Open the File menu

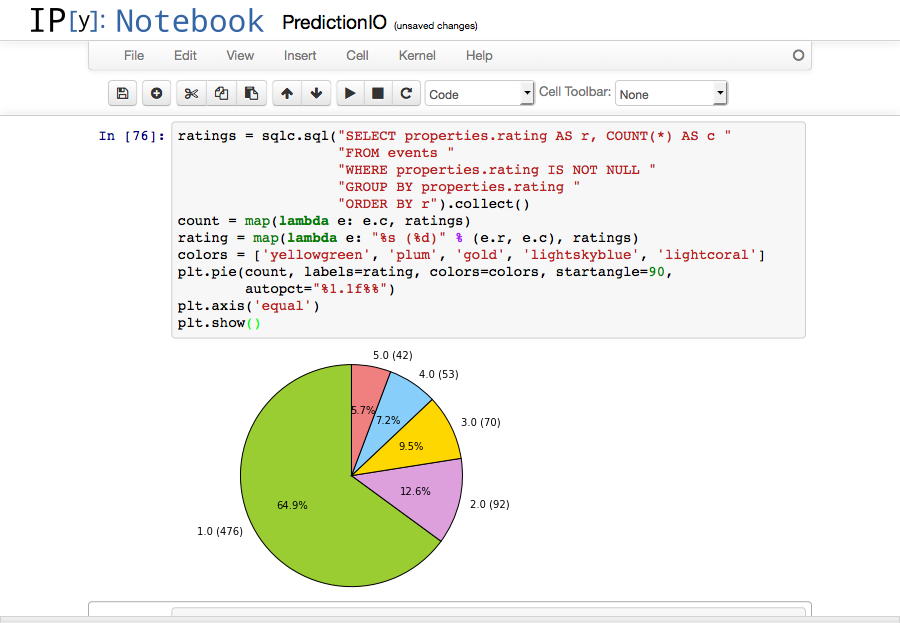pos(134,56)
